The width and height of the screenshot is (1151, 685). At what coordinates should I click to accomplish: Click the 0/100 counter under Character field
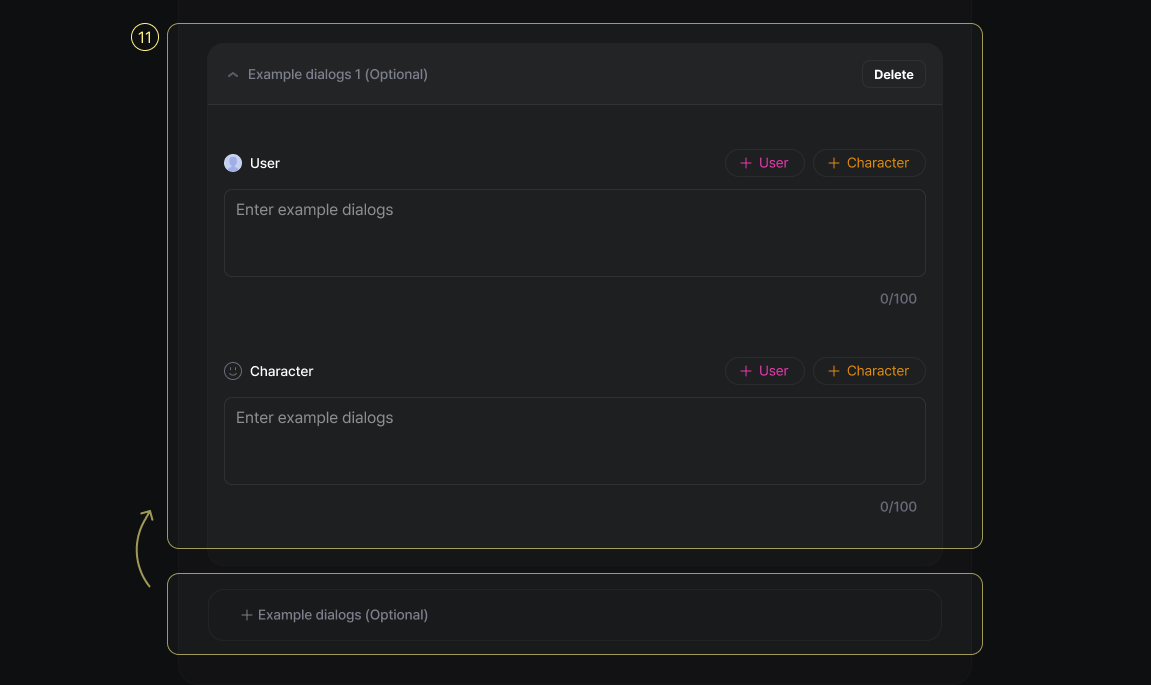pos(897,507)
